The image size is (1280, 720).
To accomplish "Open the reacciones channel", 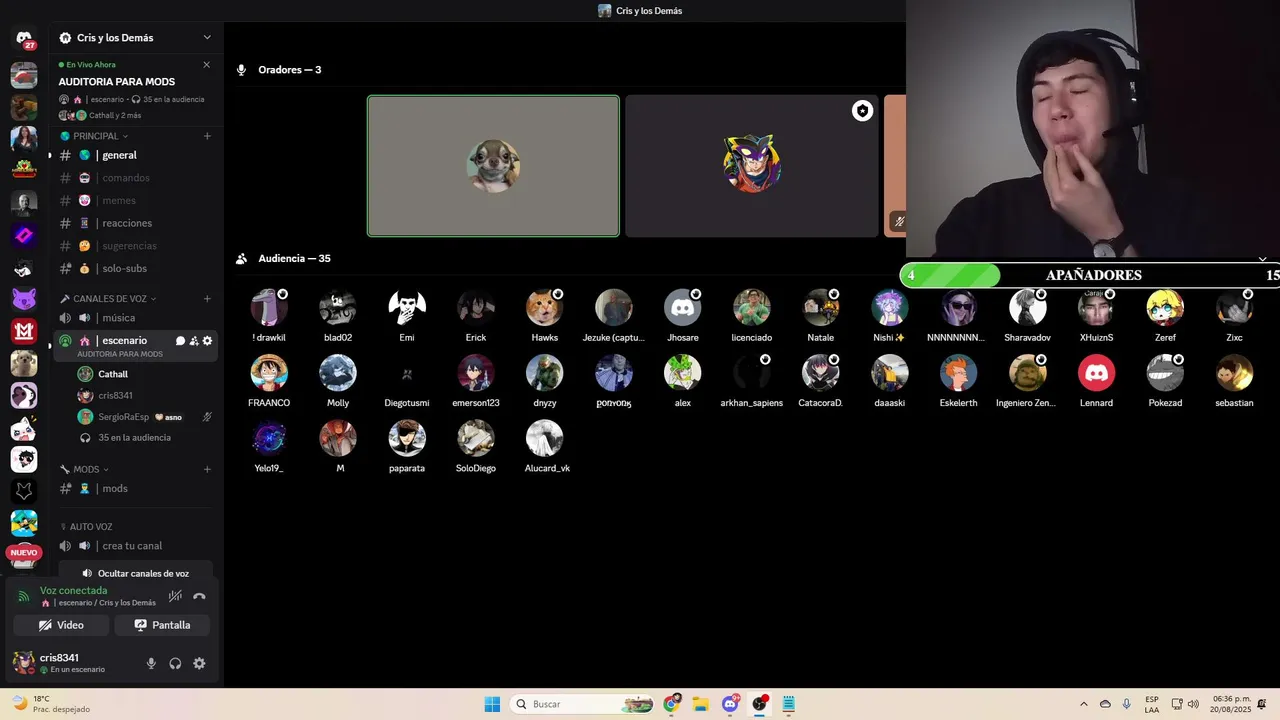I will point(135,223).
